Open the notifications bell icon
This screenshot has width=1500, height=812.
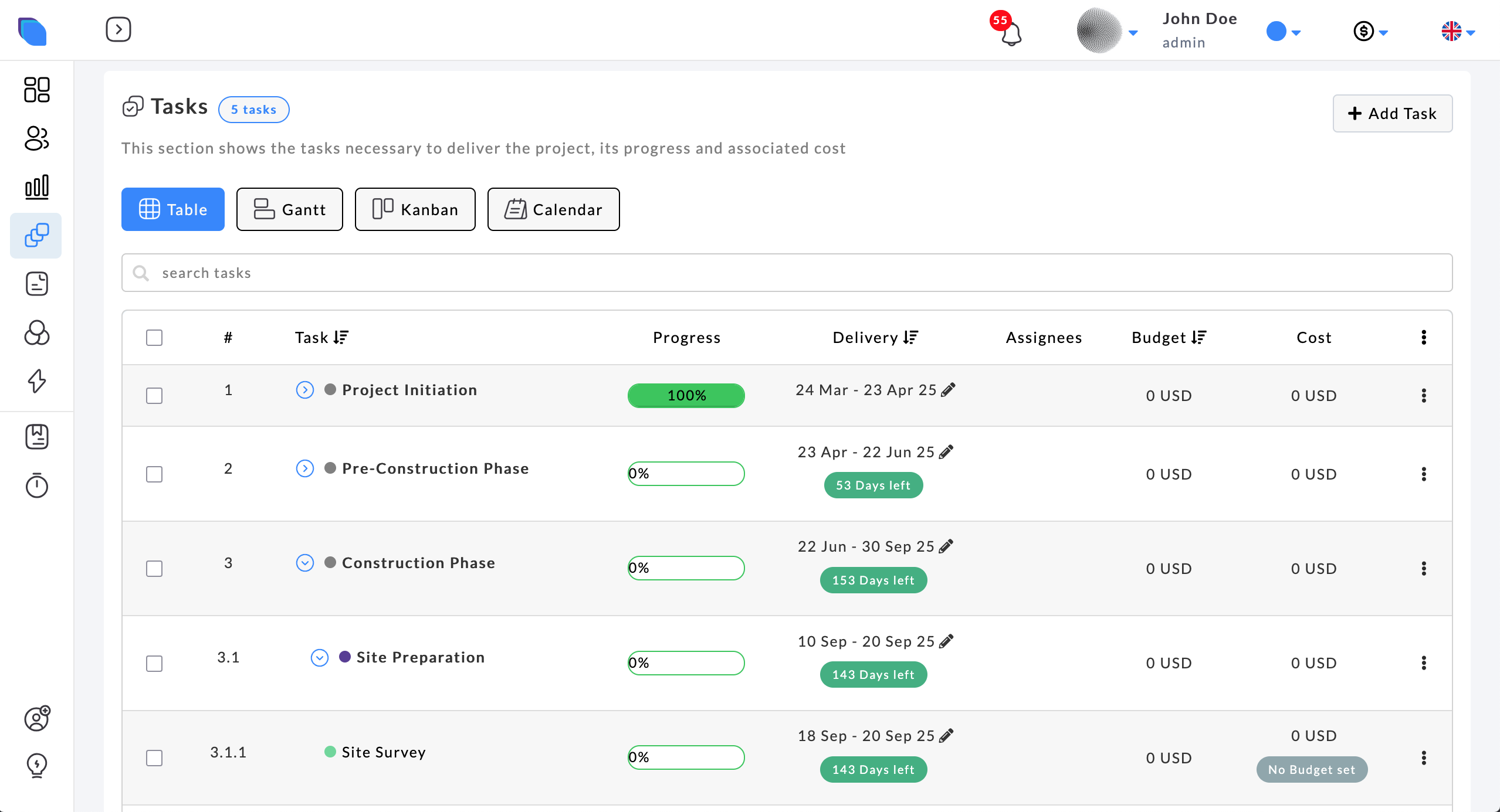click(x=1010, y=33)
